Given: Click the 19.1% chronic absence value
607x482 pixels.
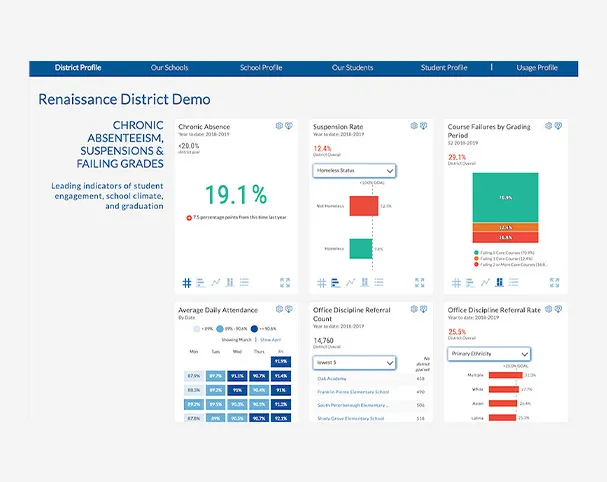Looking at the screenshot, I should 236,195.
